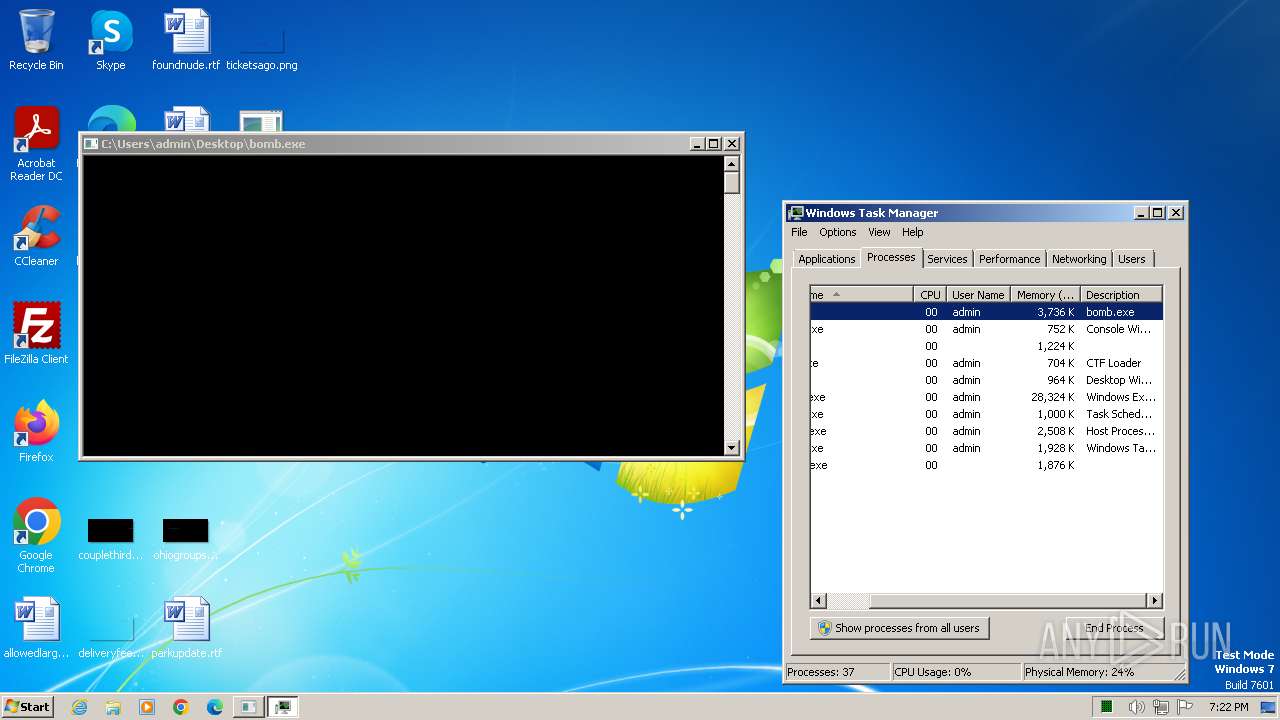This screenshot has height=720, width=1280.
Task: Select the bomb.exe process row
Action: tap(986, 312)
